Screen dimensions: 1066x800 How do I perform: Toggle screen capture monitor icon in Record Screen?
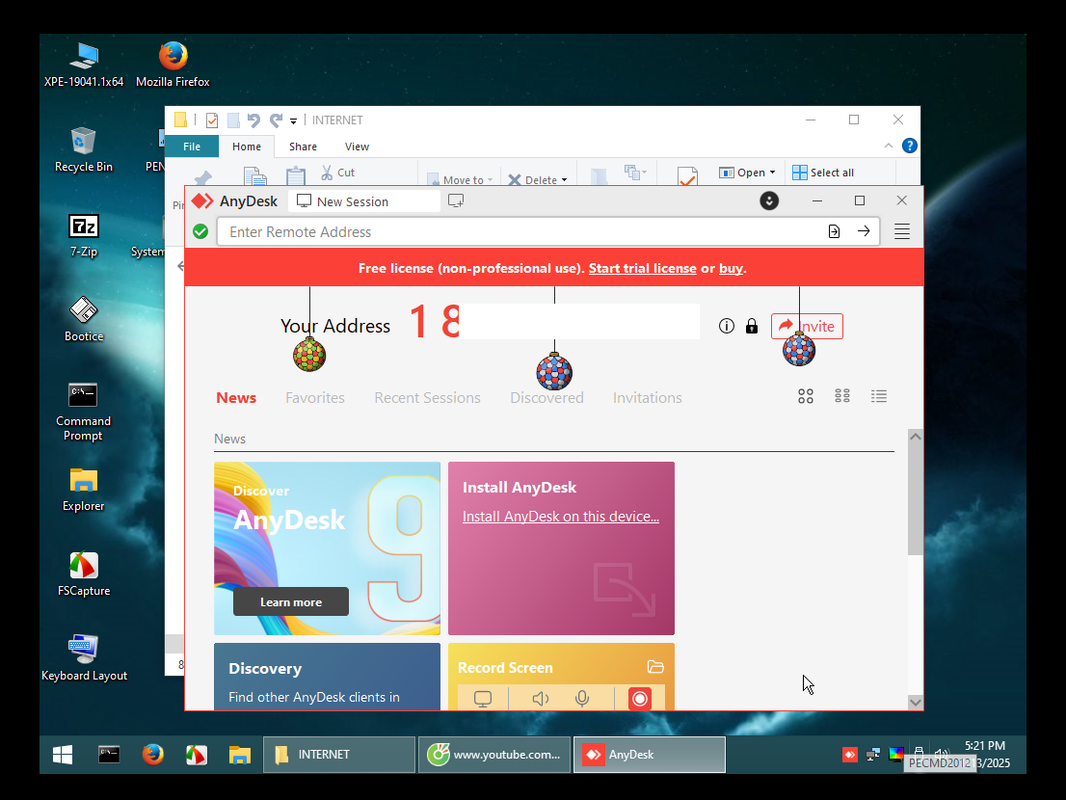click(483, 699)
